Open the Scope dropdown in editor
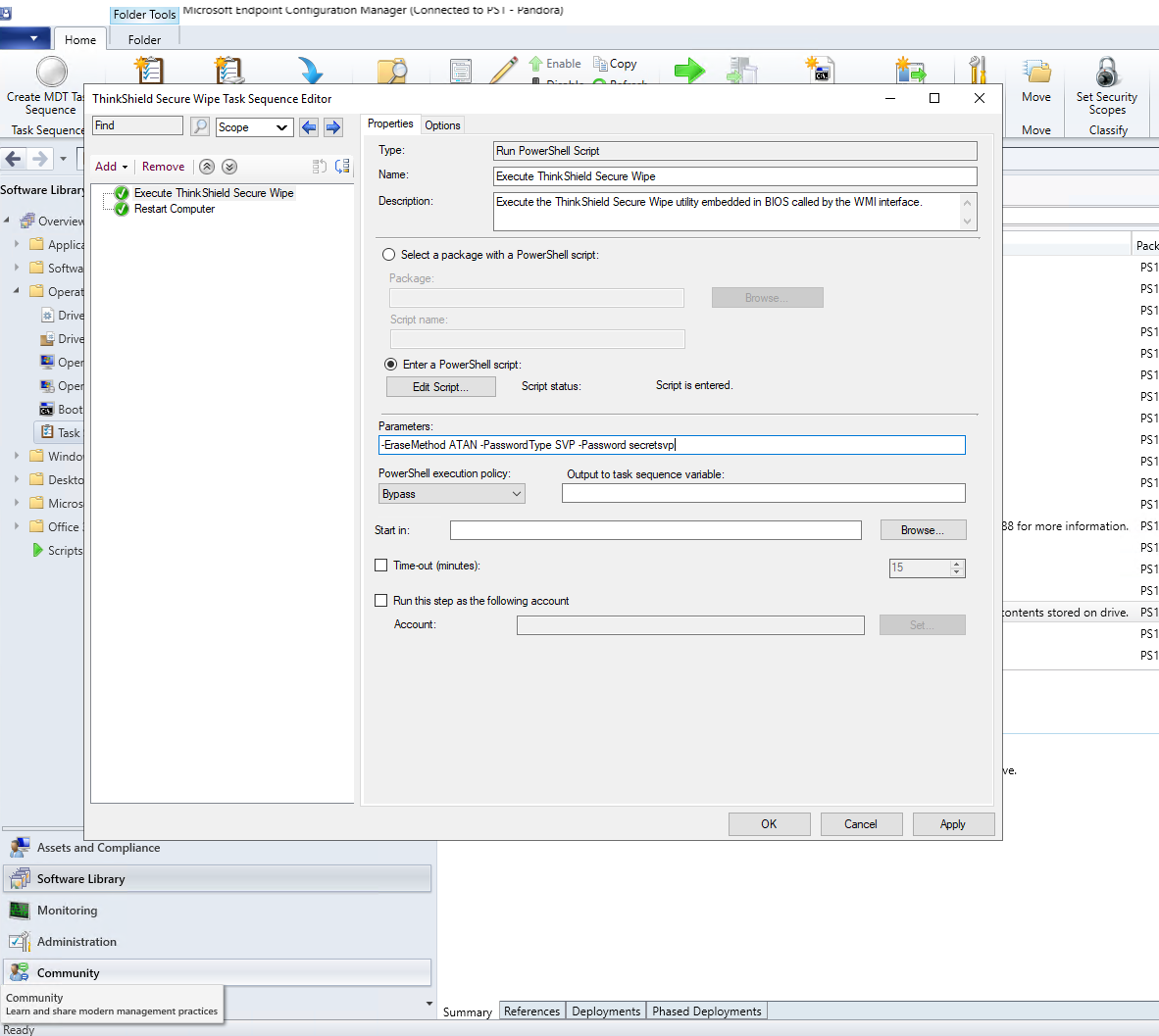The height and width of the screenshot is (1036, 1159). click(x=254, y=127)
